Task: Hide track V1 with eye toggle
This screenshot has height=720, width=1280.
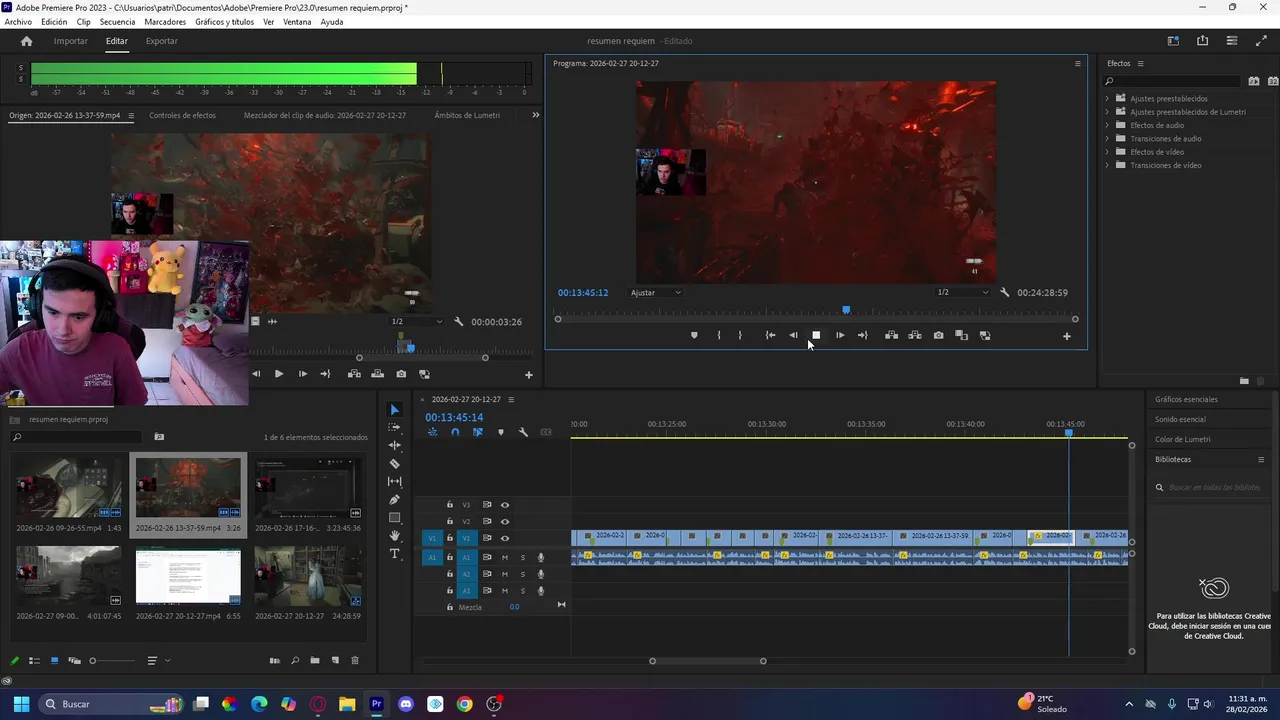Action: 505,538
